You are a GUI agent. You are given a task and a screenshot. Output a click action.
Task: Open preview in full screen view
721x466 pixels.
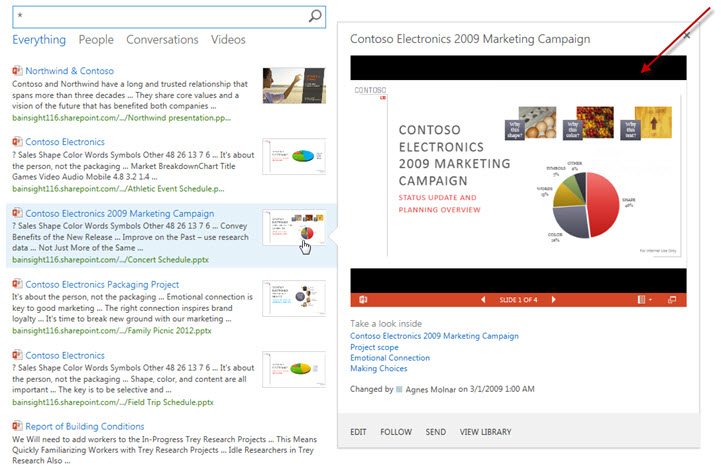pyautogui.click(x=672, y=299)
